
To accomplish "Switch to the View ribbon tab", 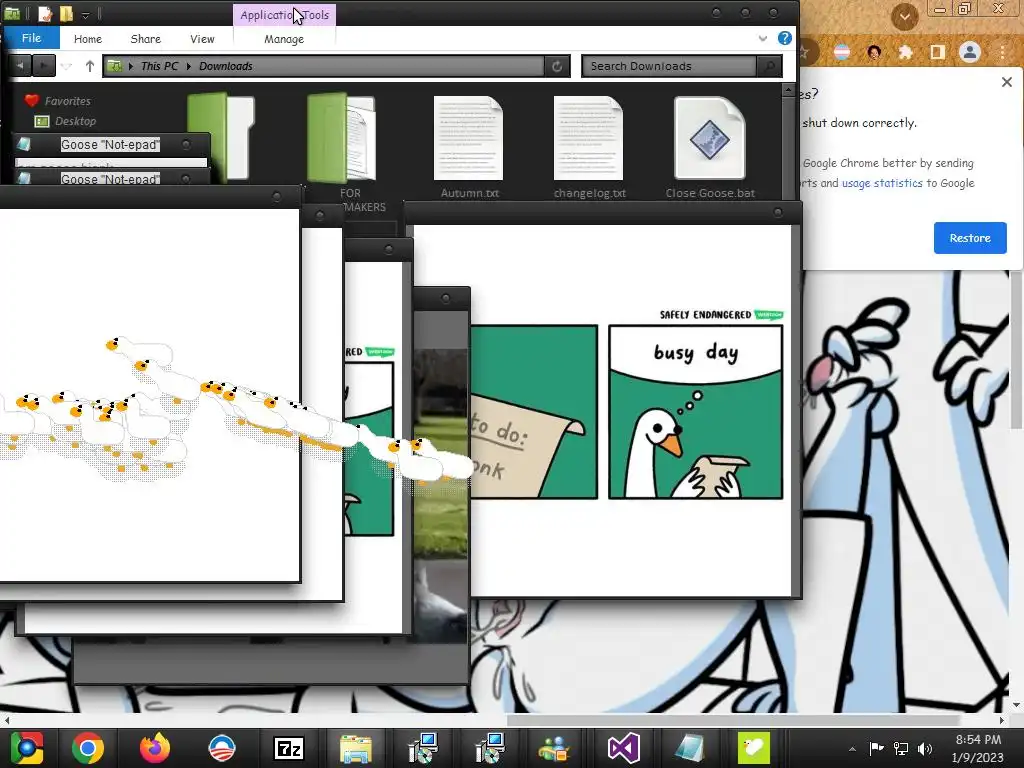I will pos(202,39).
